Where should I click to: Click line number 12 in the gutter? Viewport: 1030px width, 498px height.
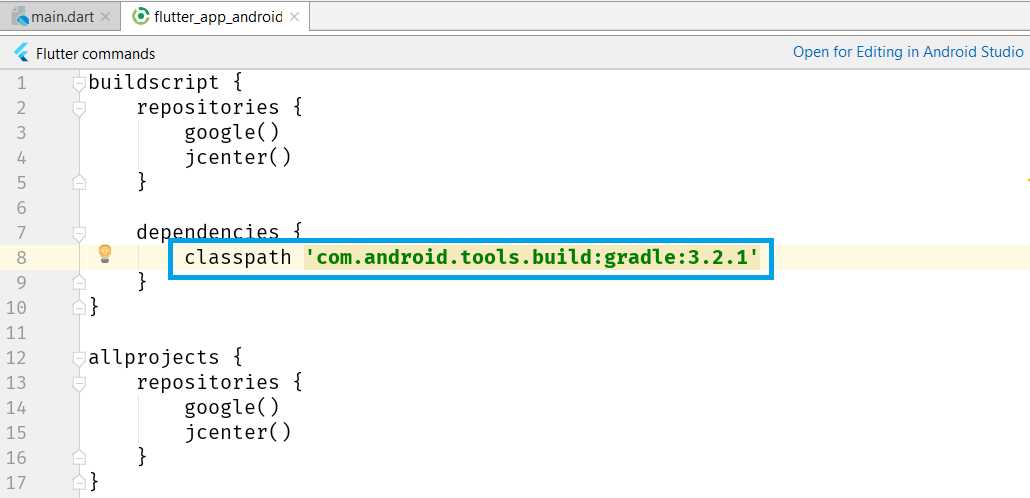tap(16, 358)
